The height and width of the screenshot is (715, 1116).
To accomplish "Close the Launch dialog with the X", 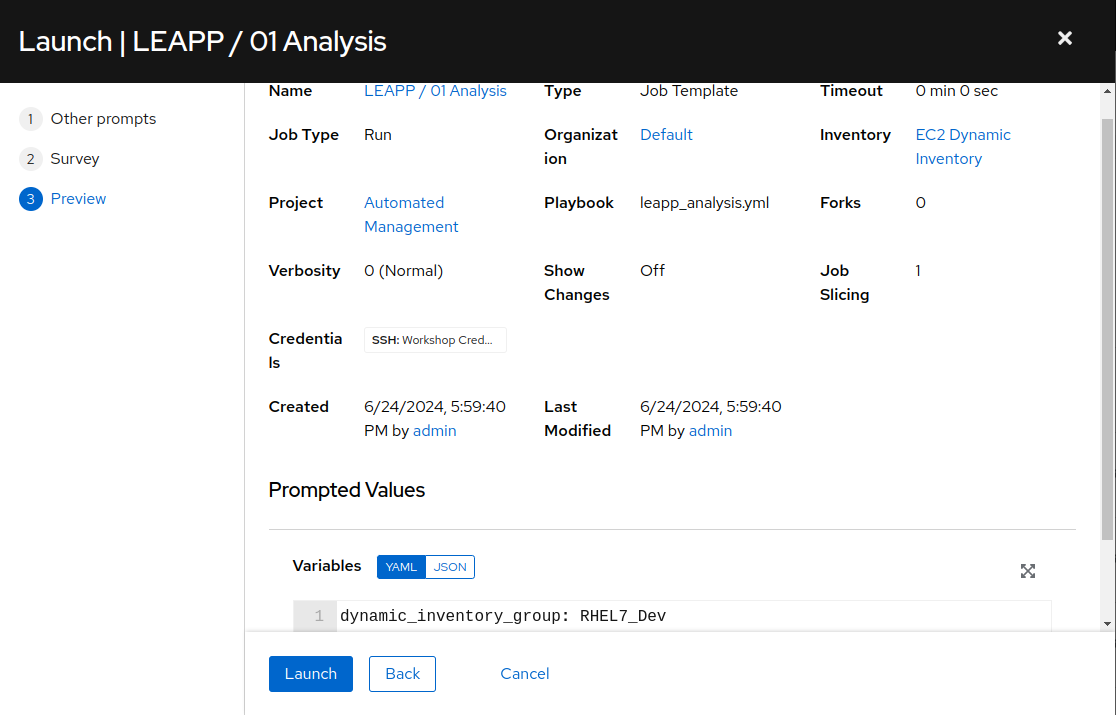I will pos(1064,38).
